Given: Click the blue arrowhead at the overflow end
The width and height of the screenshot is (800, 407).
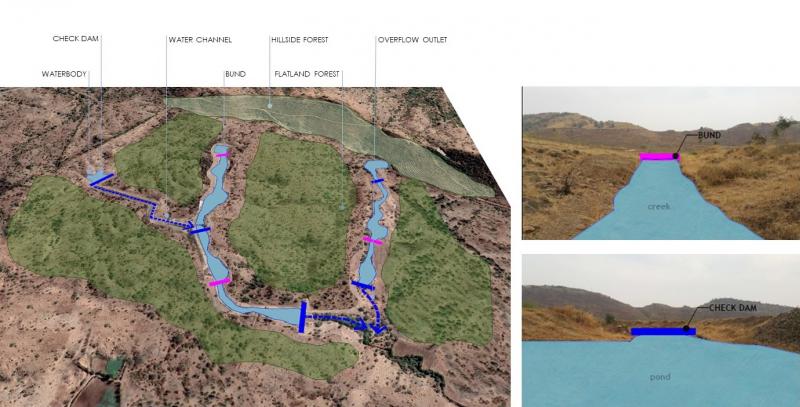Looking at the screenshot, I should pos(379,330).
